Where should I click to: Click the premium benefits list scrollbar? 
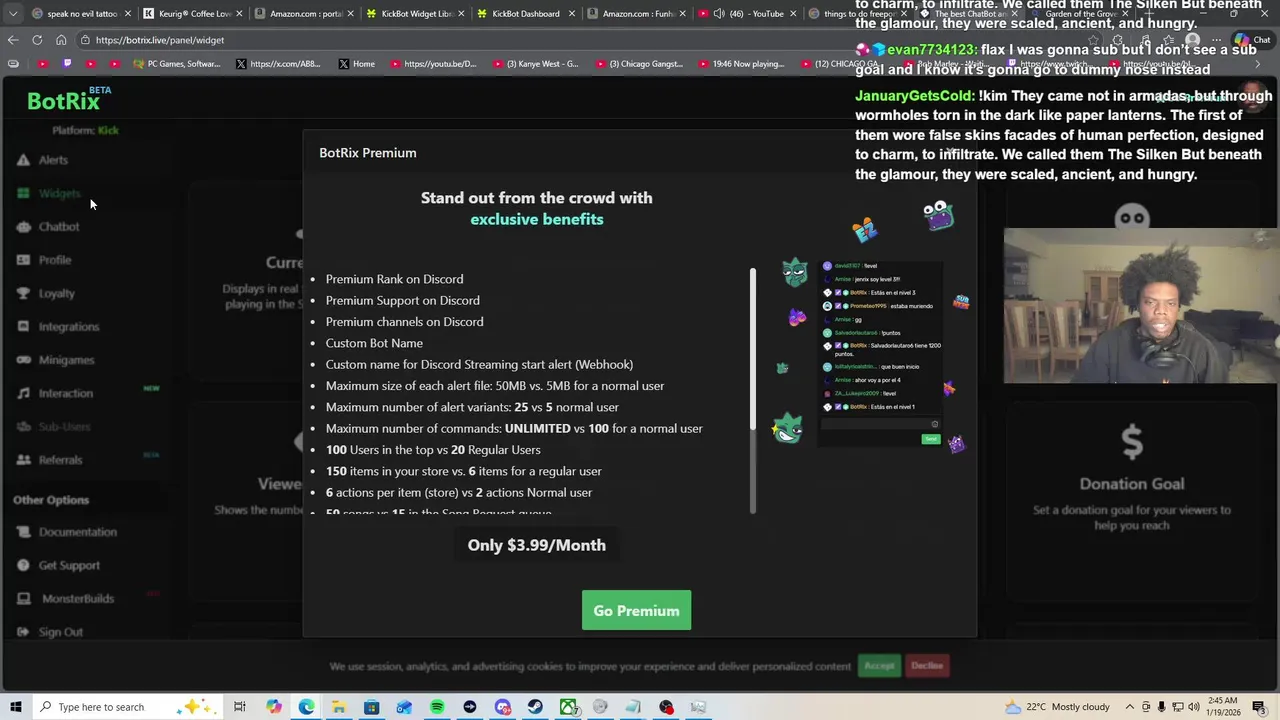(x=753, y=350)
